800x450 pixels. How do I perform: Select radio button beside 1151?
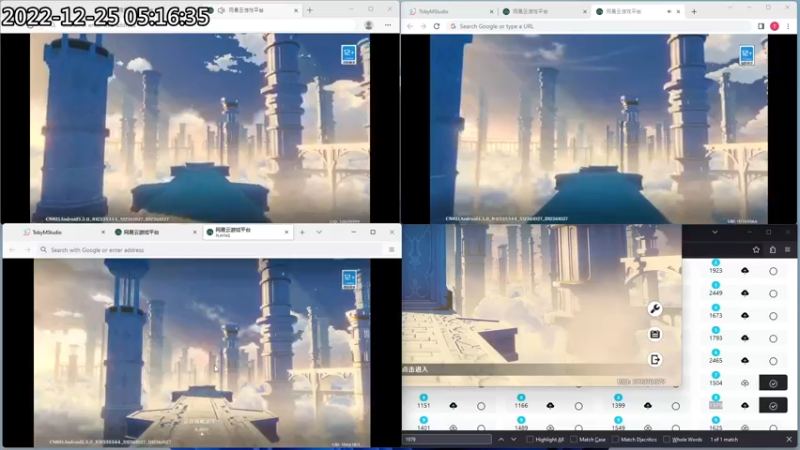481,406
